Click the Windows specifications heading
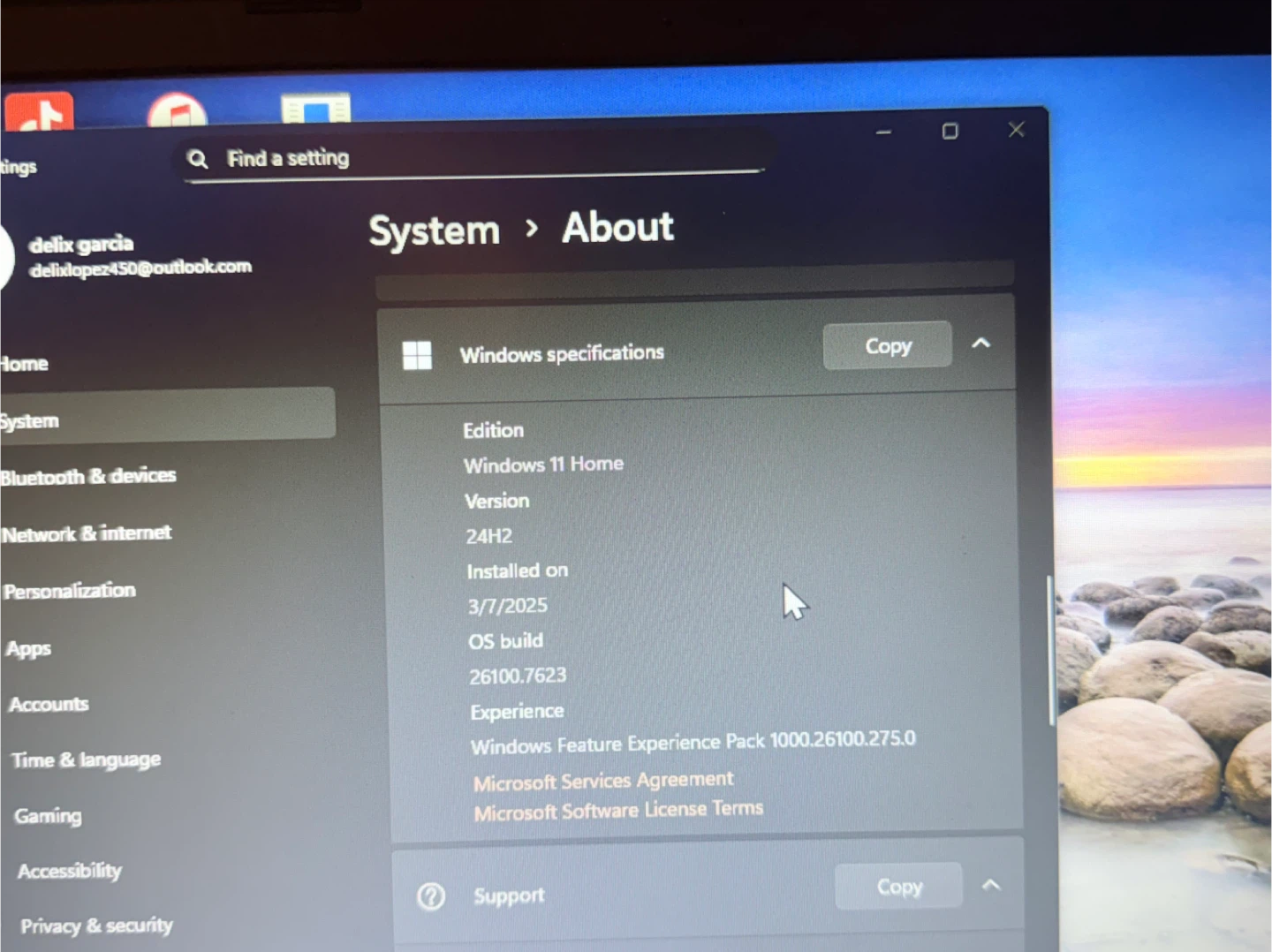The image size is (1272, 952). point(562,353)
